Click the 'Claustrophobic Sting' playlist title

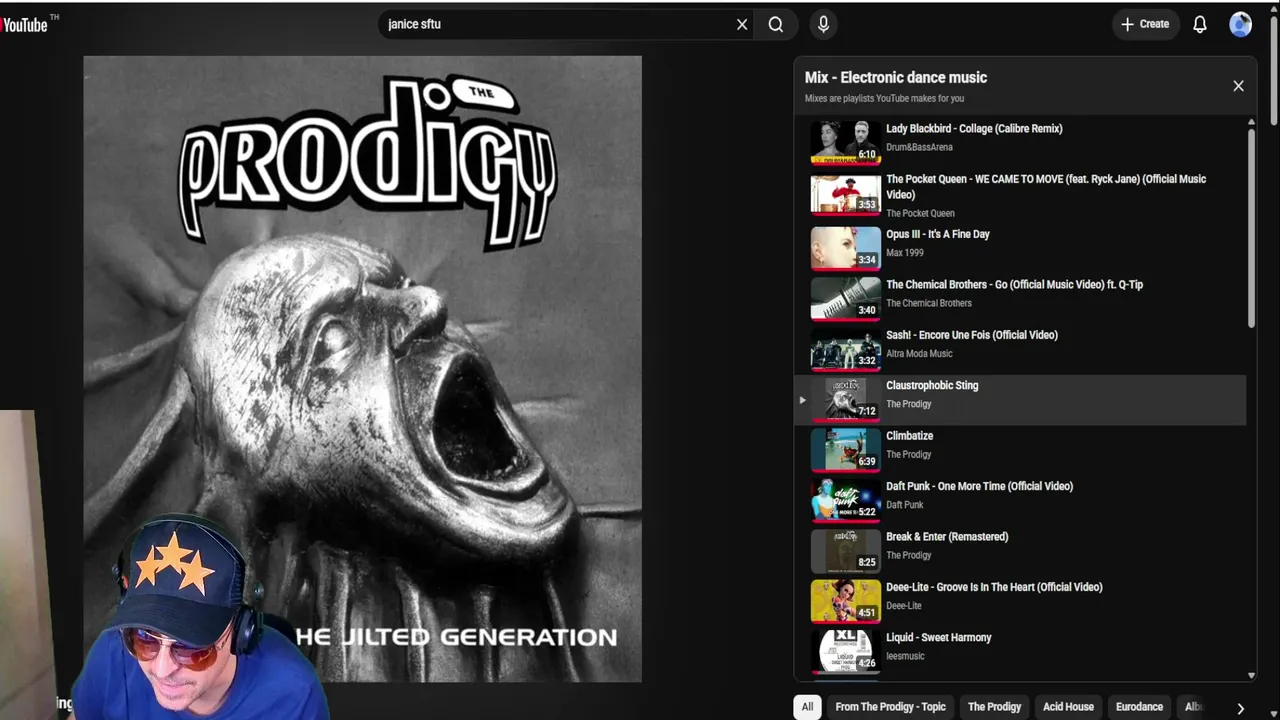[932, 386]
